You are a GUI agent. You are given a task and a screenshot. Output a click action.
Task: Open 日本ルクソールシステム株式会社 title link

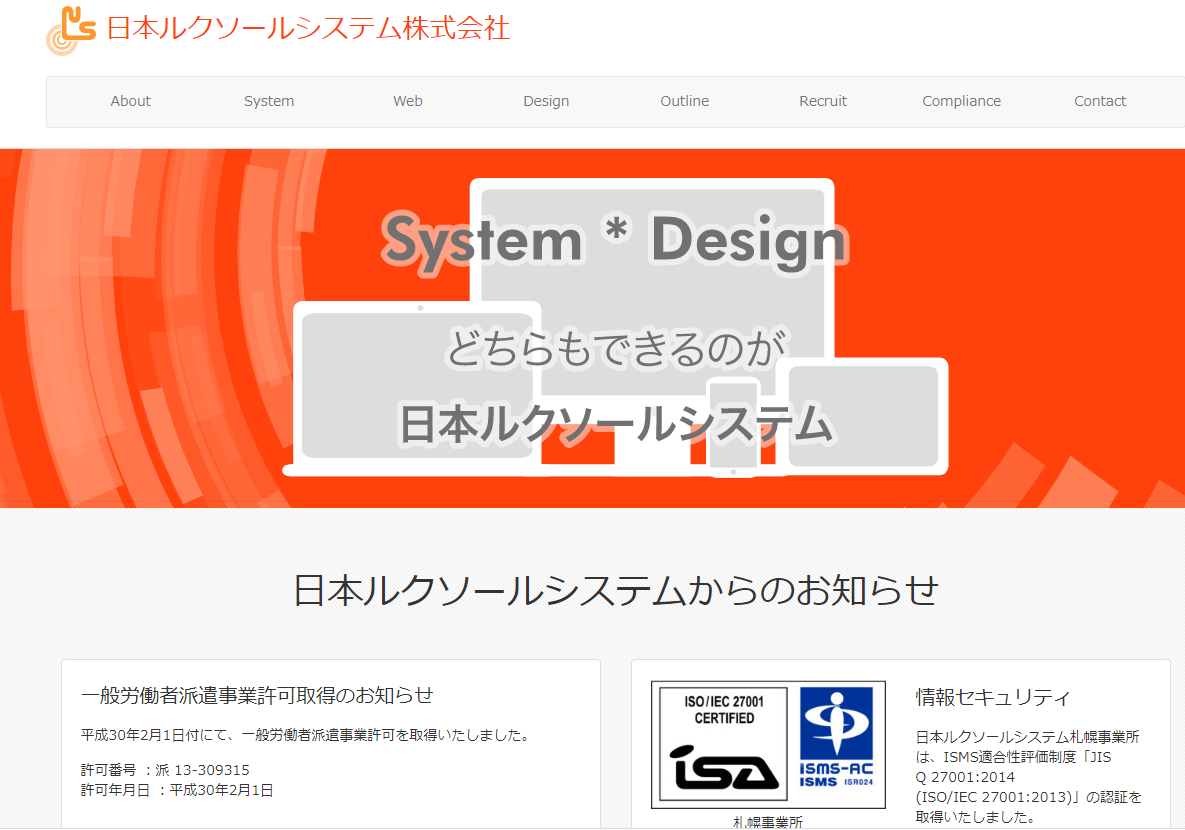(308, 28)
